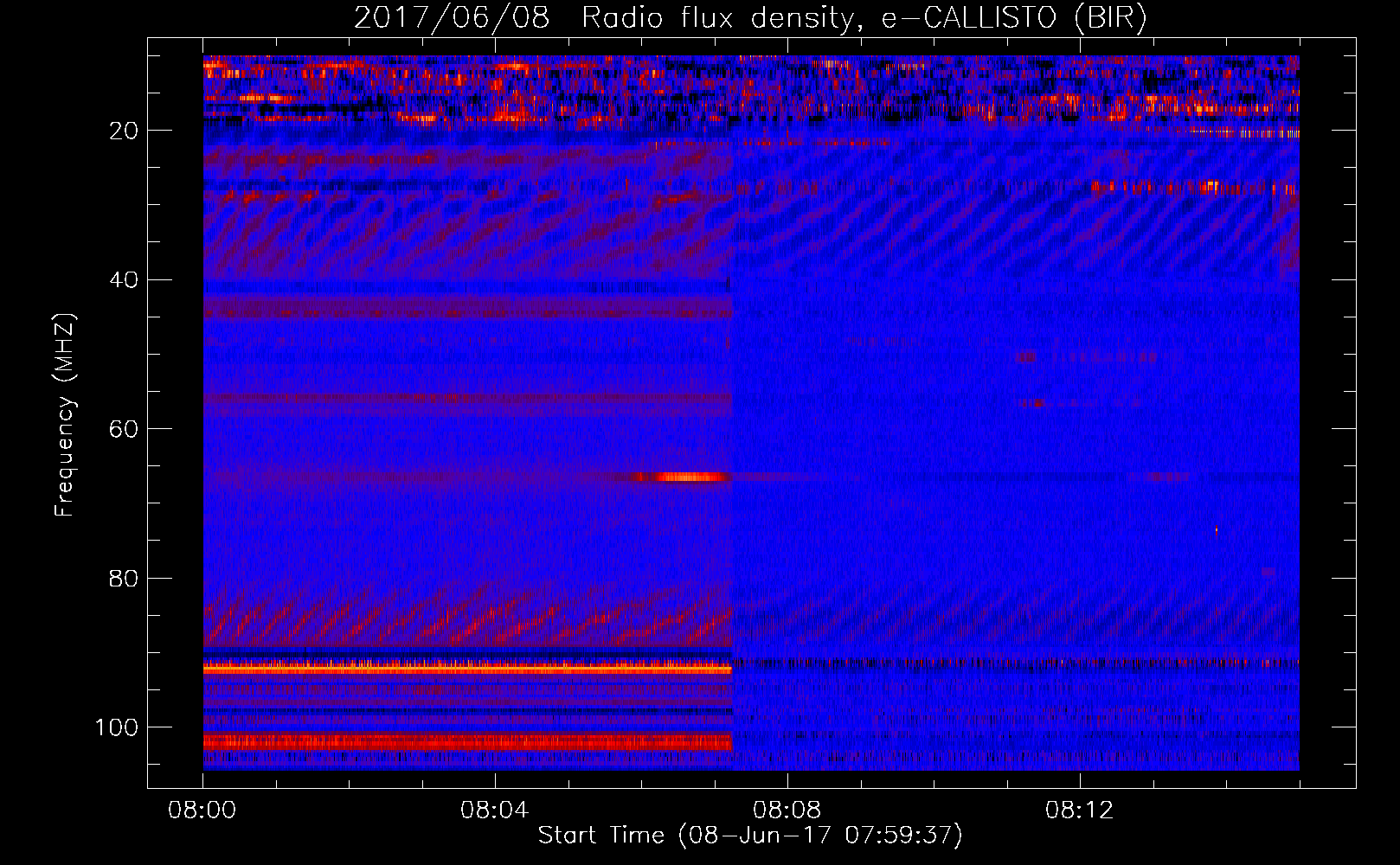Click the 'Start Time (08-Jun-17 07:59:37)' label
The image size is (1400, 865).
[x=750, y=836]
